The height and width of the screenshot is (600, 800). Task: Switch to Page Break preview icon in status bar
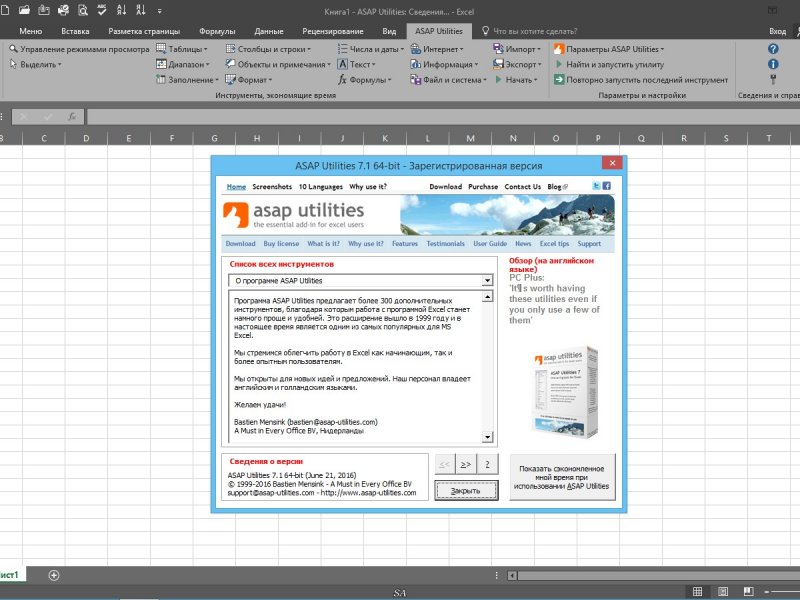(748, 591)
